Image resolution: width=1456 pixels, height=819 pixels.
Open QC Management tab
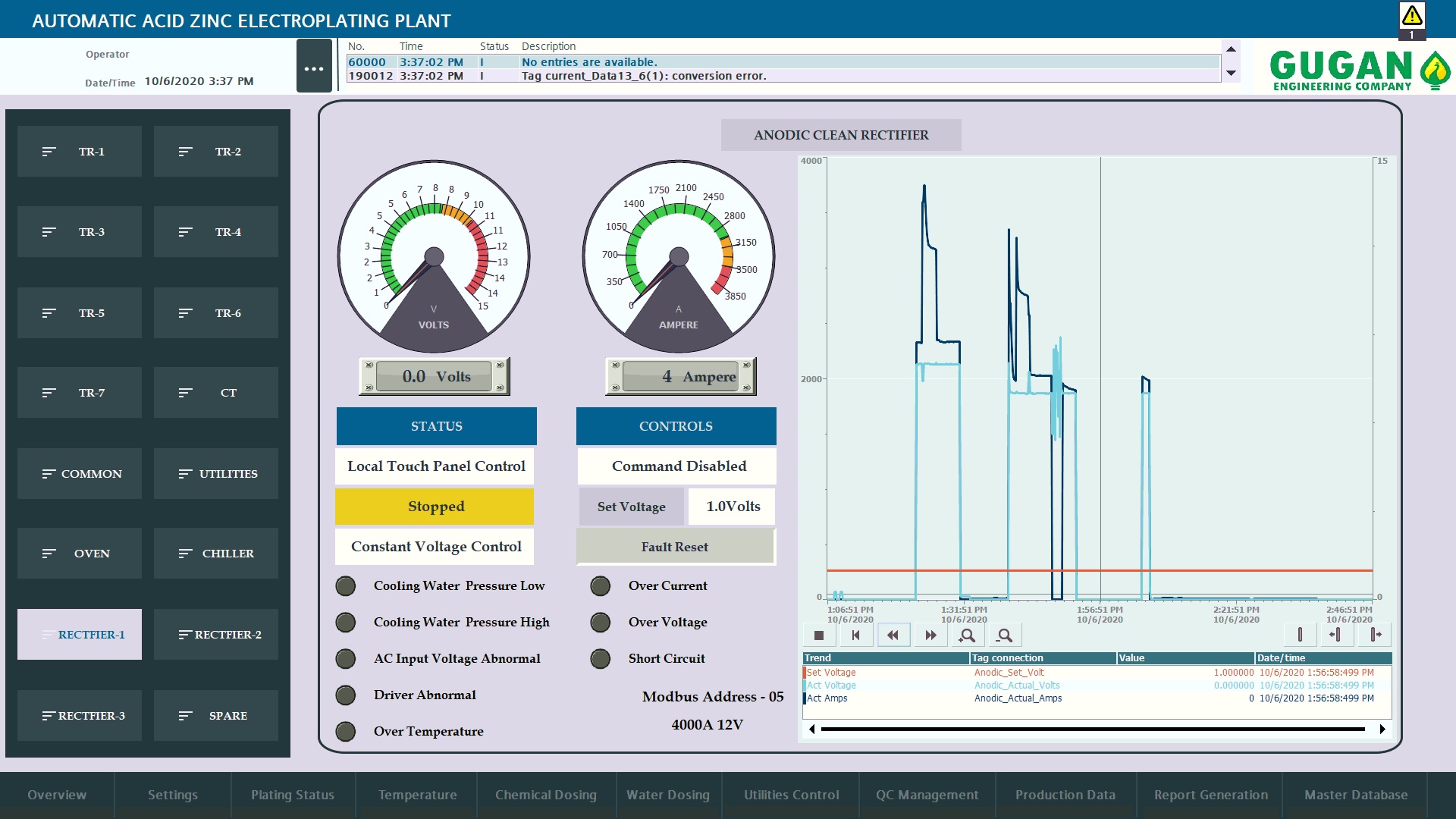click(927, 795)
